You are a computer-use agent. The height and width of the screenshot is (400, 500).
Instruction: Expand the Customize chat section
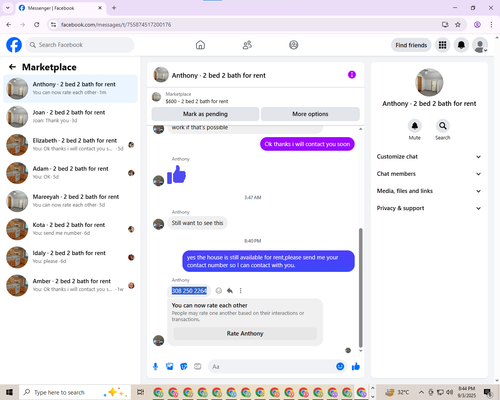pyautogui.click(x=429, y=157)
